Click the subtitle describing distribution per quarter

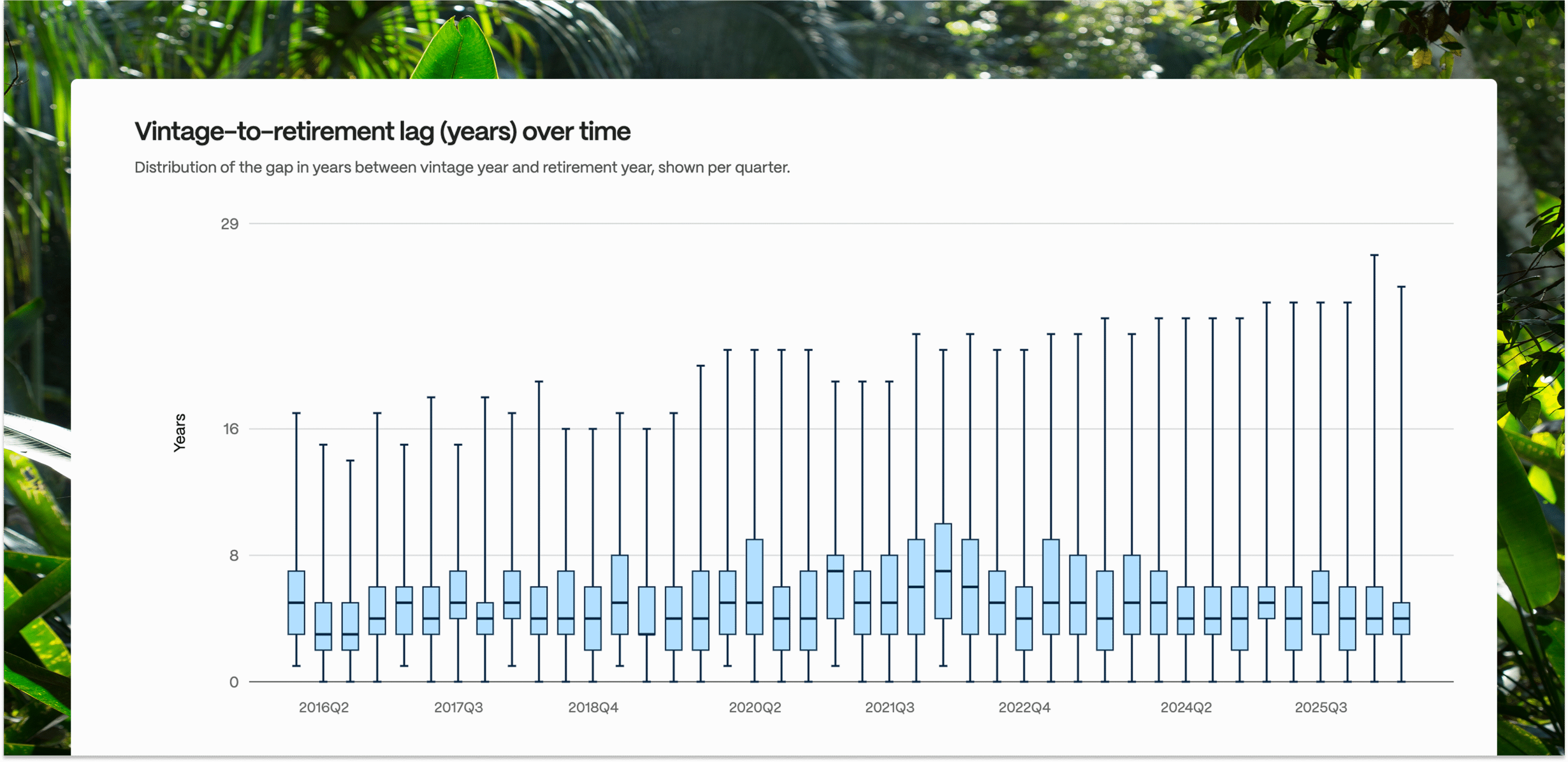(462, 167)
